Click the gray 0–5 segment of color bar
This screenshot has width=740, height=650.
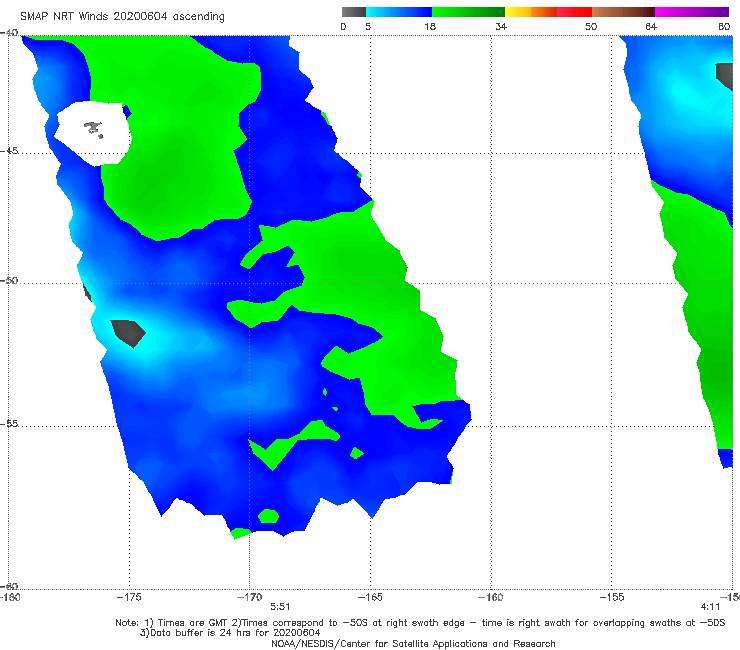pos(354,12)
